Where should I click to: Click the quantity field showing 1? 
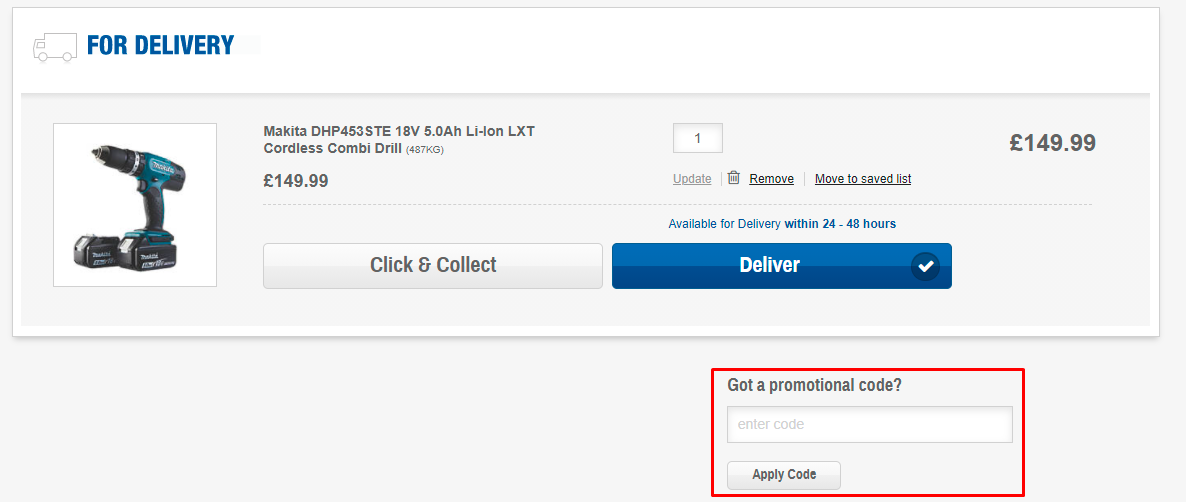[x=697, y=138]
